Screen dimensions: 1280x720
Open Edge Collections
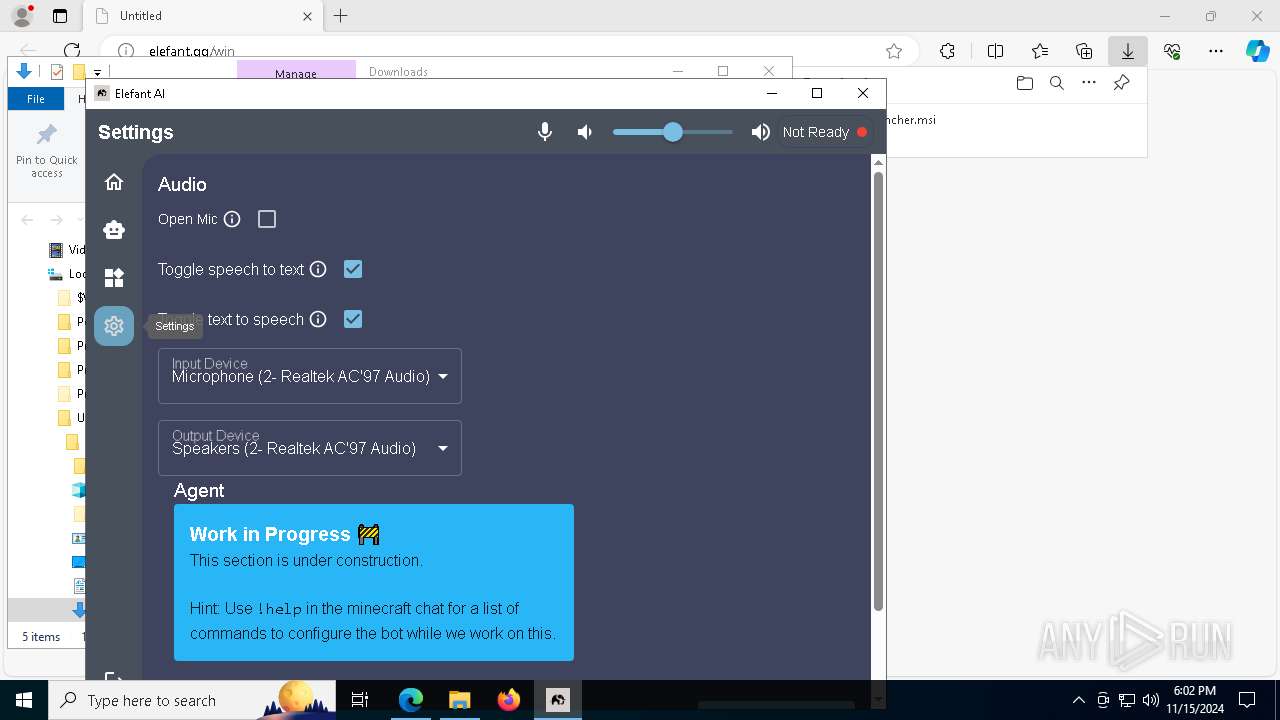[1084, 51]
